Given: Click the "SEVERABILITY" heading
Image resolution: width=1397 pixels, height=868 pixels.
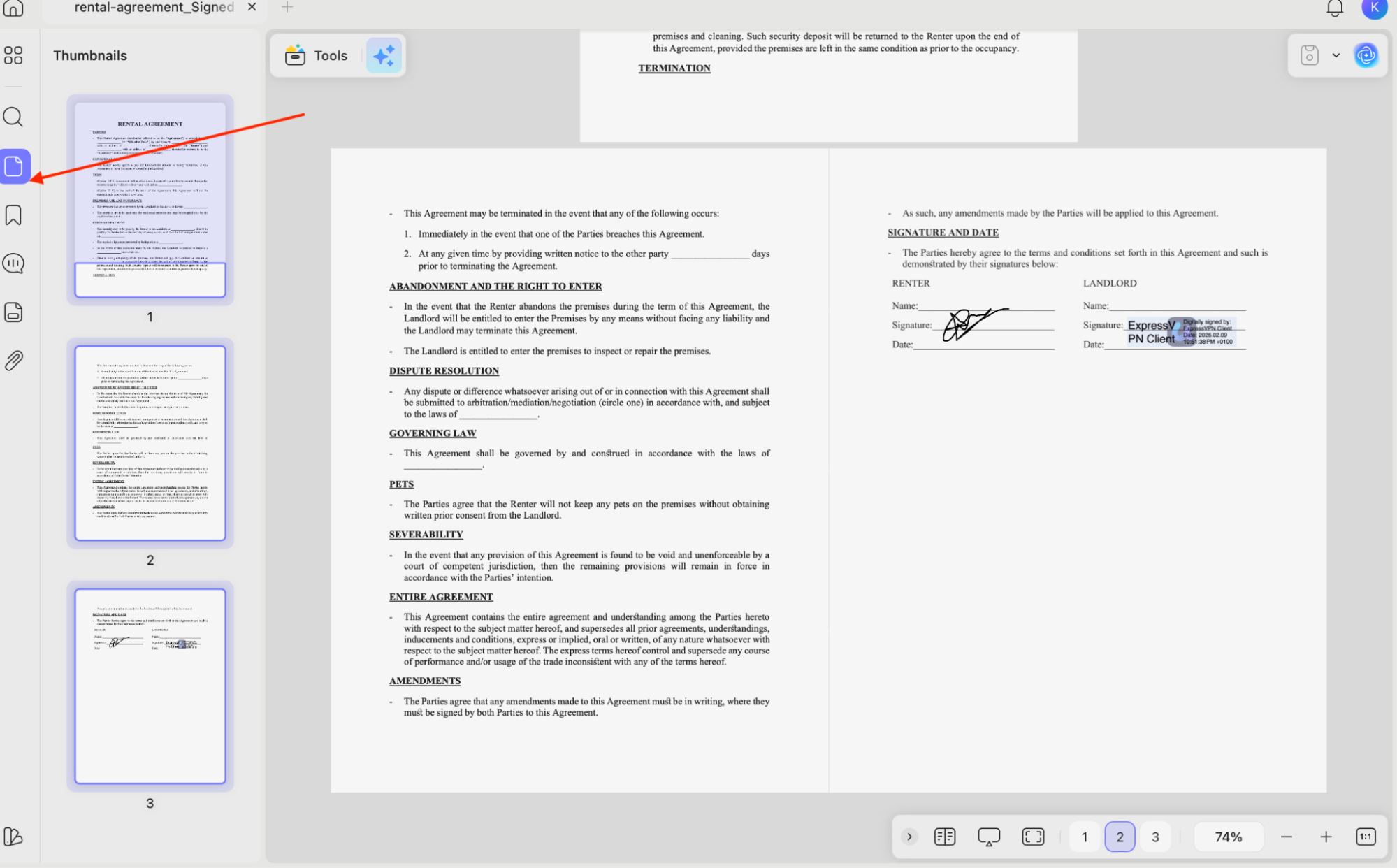Looking at the screenshot, I should click(x=426, y=534).
